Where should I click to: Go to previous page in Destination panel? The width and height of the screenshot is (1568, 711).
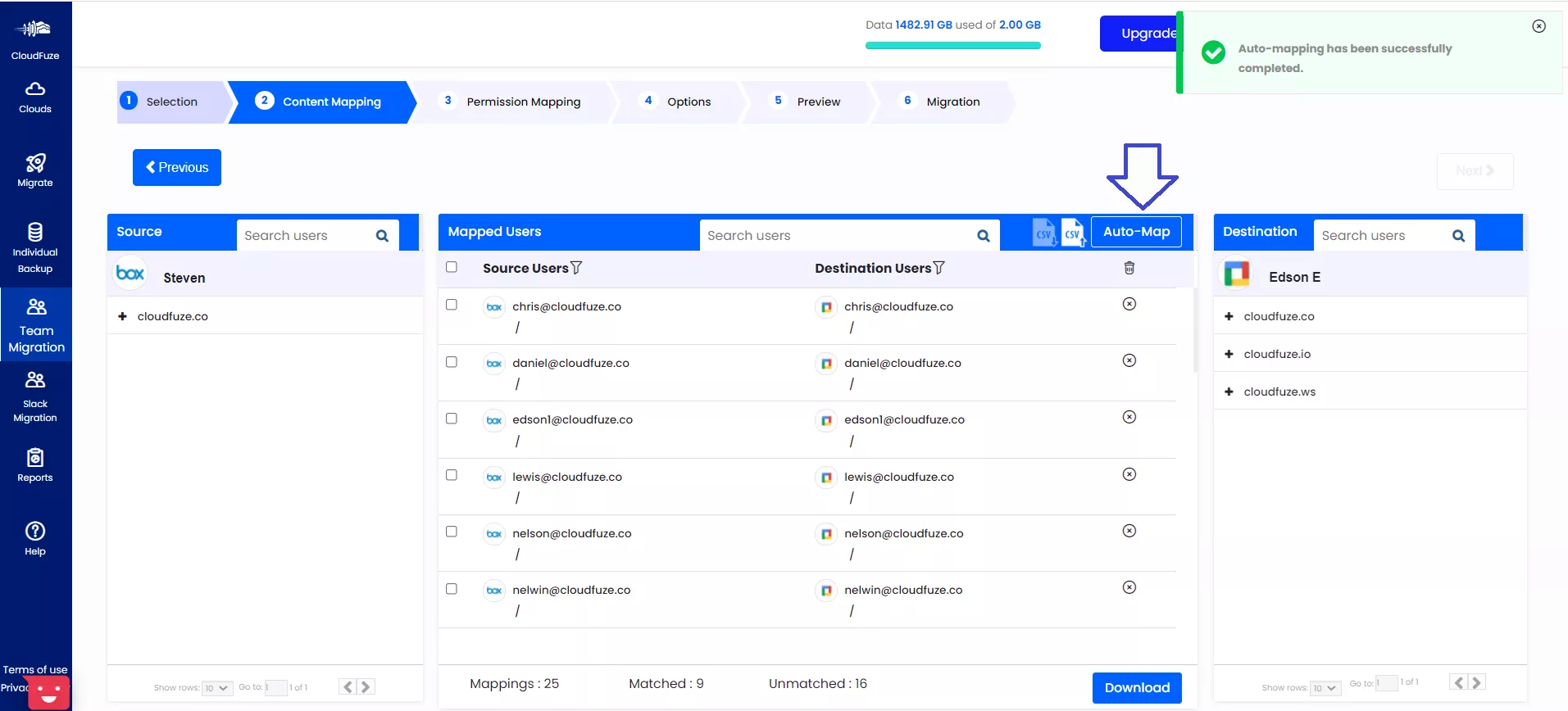[1459, 682]
